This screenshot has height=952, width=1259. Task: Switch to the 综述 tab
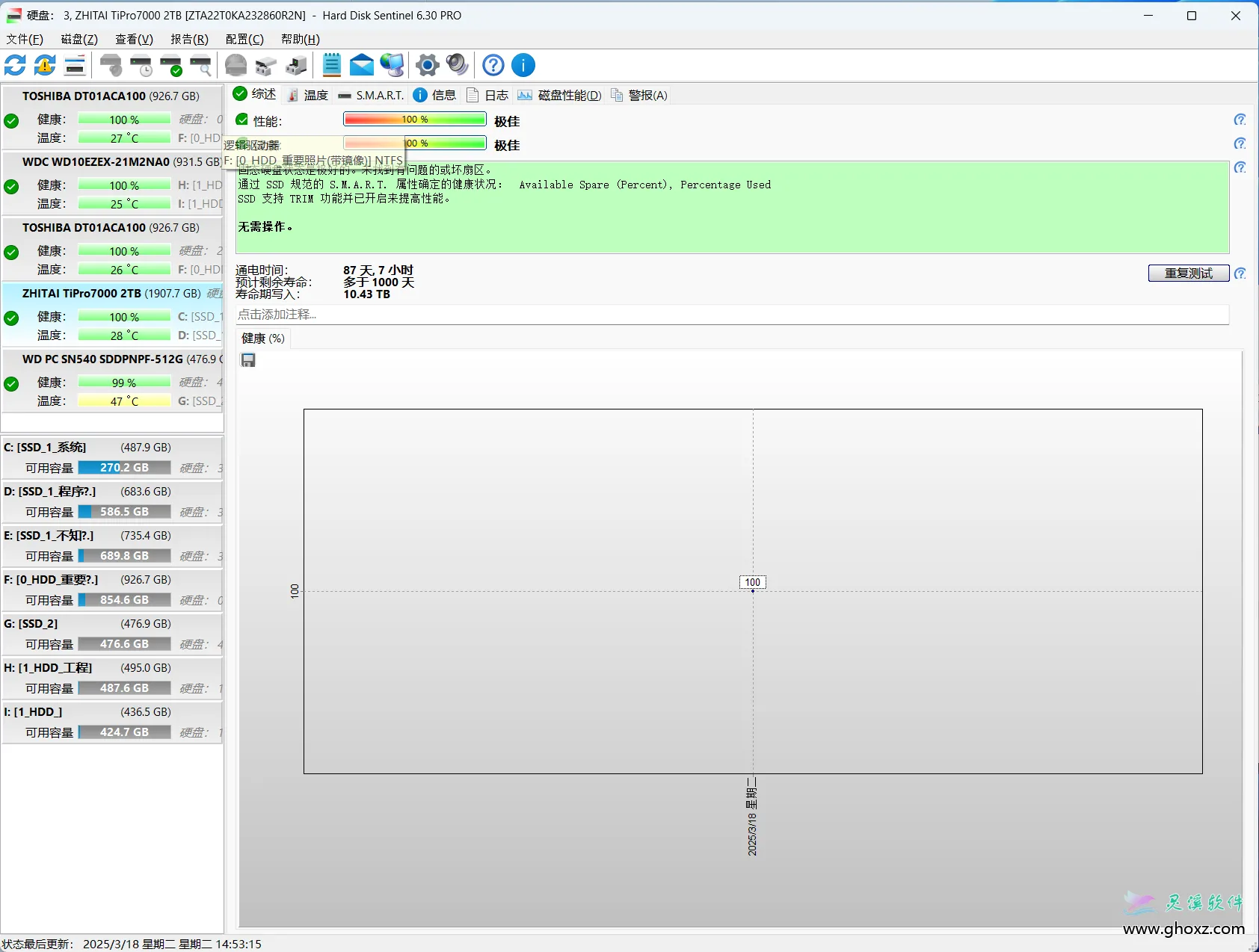255,94
